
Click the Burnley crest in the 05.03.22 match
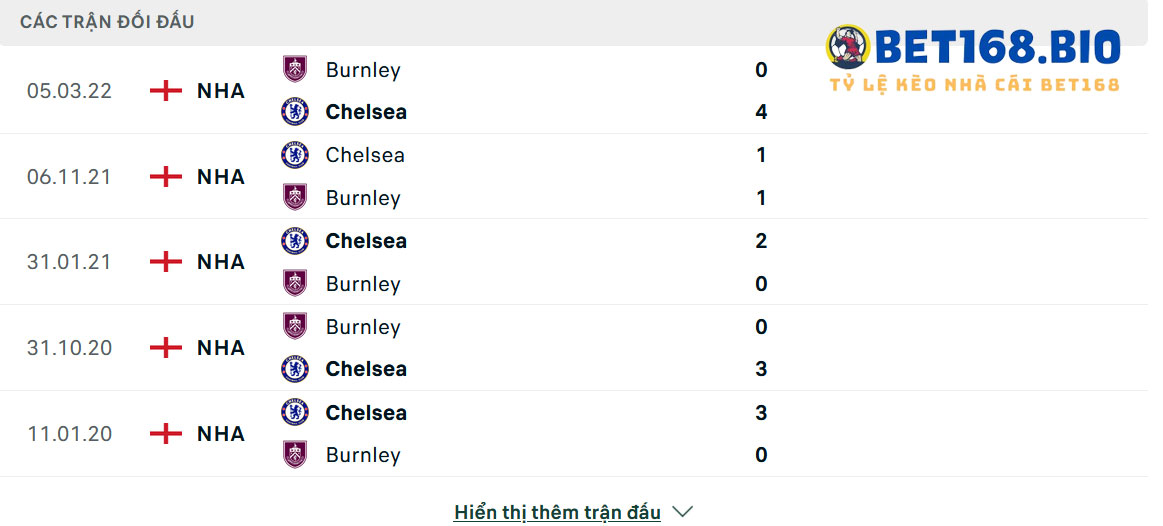coord(295,69)
